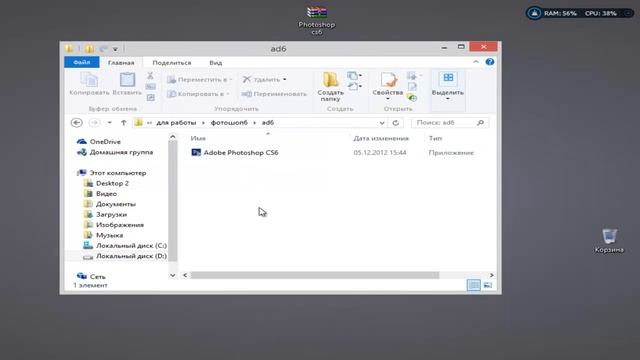
Task: Click the back navigation arrow
Action: pos(76,122)
